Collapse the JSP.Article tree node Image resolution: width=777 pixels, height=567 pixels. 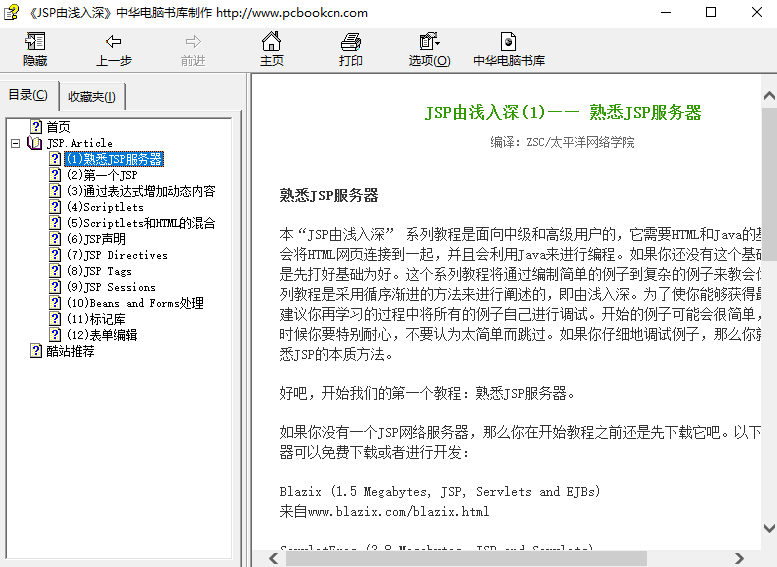point(16,143)
